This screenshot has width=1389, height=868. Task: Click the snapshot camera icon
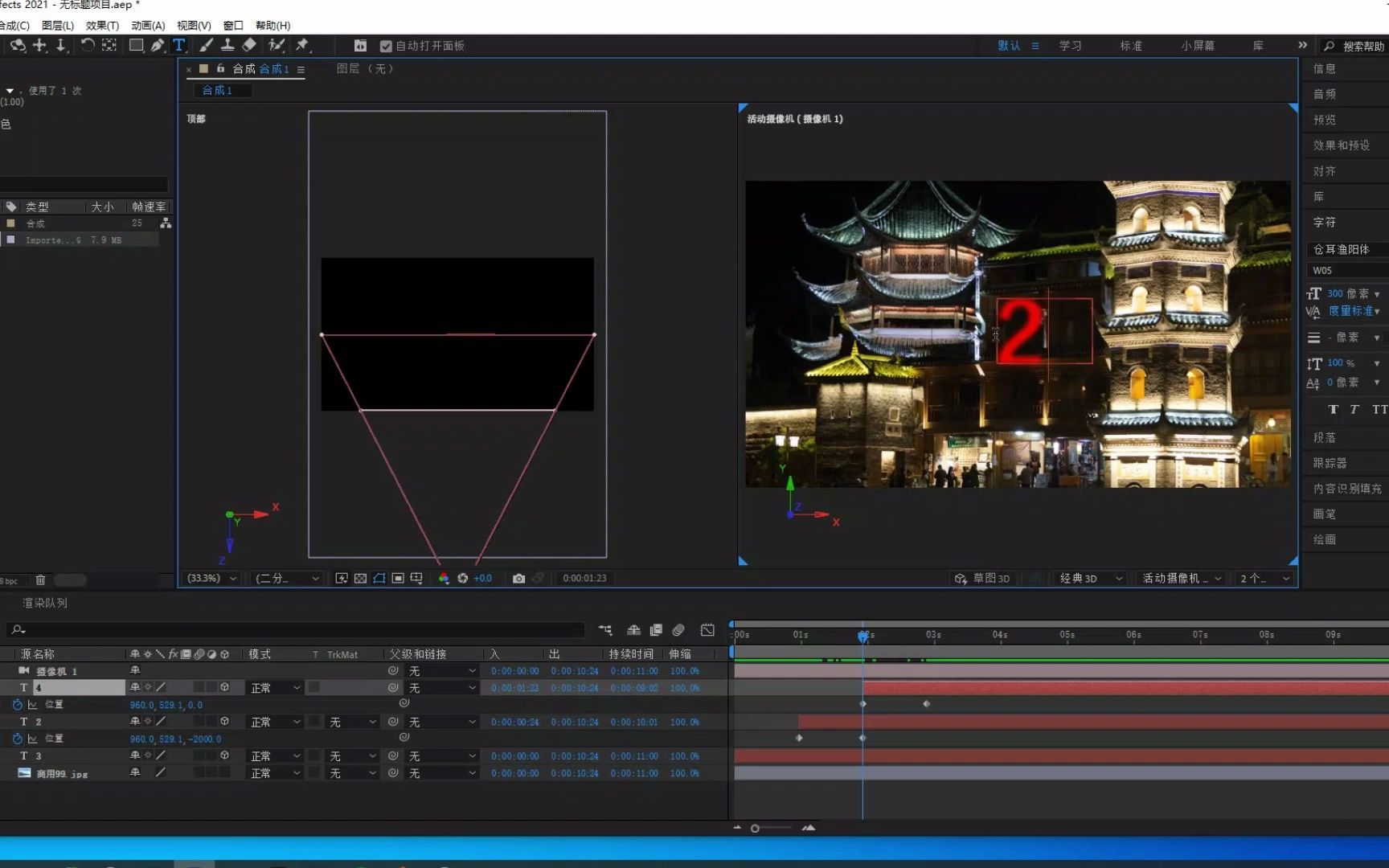click(518, 579)
